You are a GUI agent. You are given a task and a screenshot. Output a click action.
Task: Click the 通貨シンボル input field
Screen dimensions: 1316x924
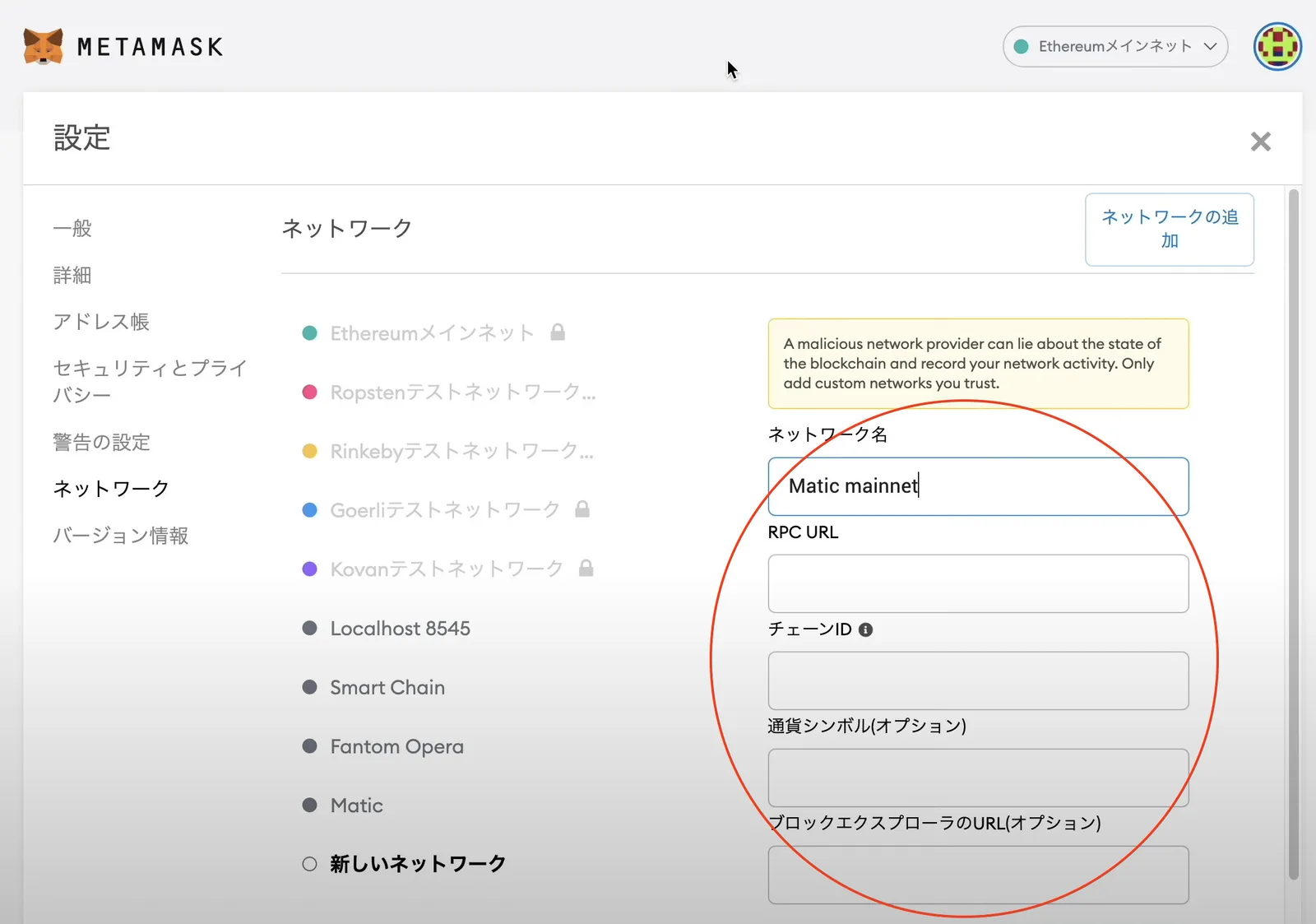978,778
